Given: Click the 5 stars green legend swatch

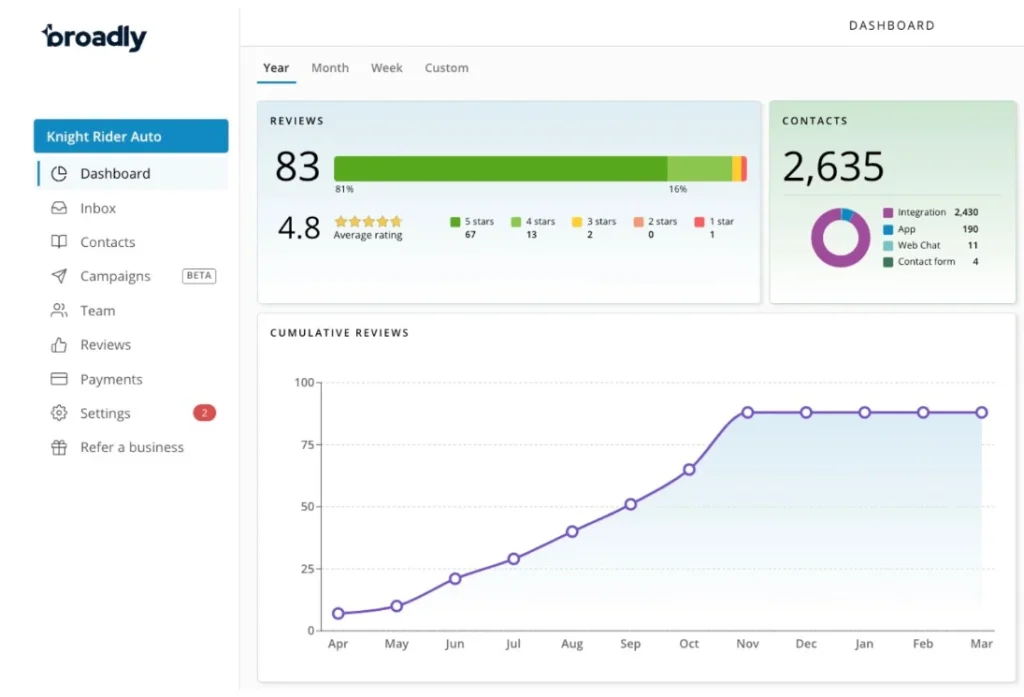Looking at the screenshot, I should pos(455,222).
